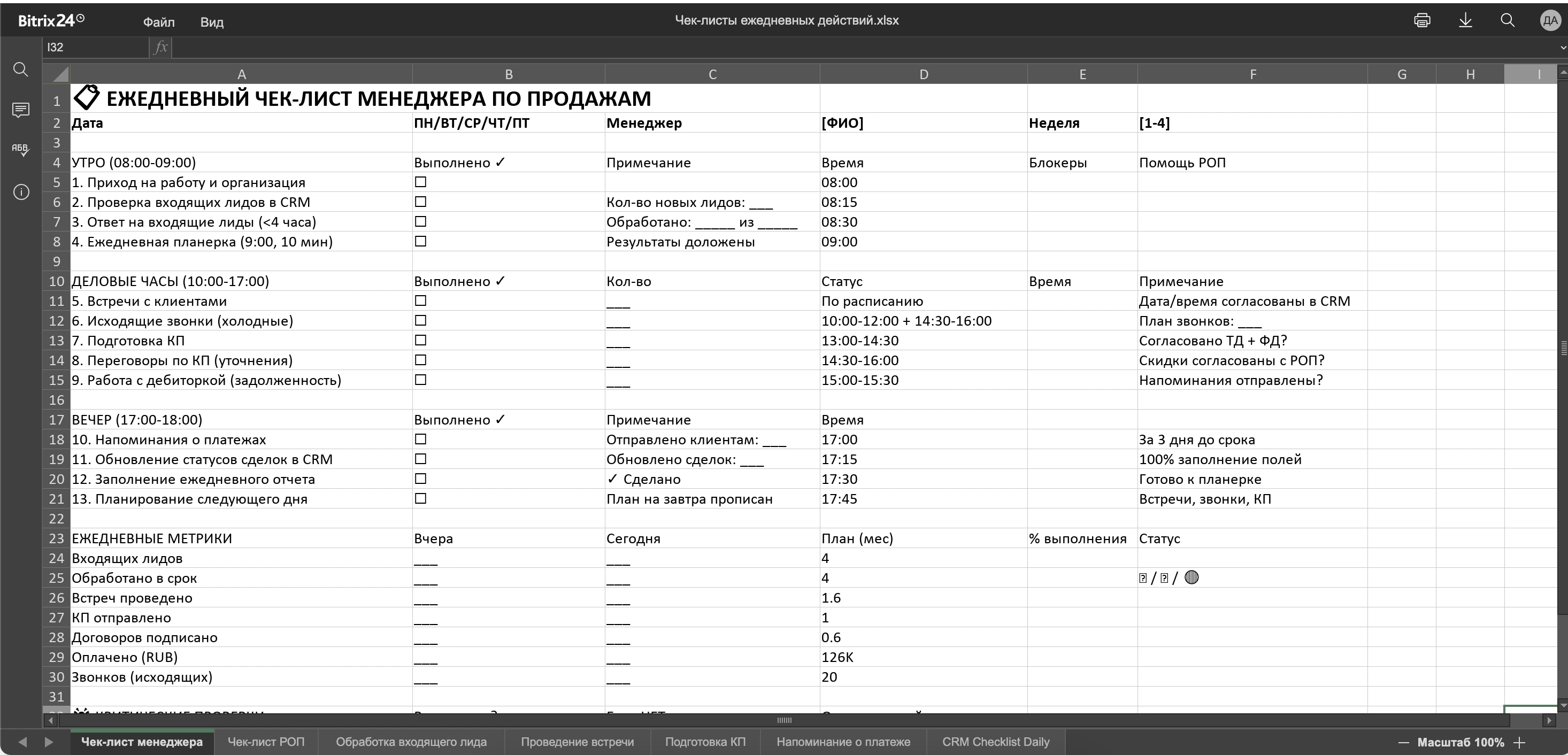Switch to 'Обработка входящего лида' sheet tab
Screen dimensions: 1568x755
point(411,742)
